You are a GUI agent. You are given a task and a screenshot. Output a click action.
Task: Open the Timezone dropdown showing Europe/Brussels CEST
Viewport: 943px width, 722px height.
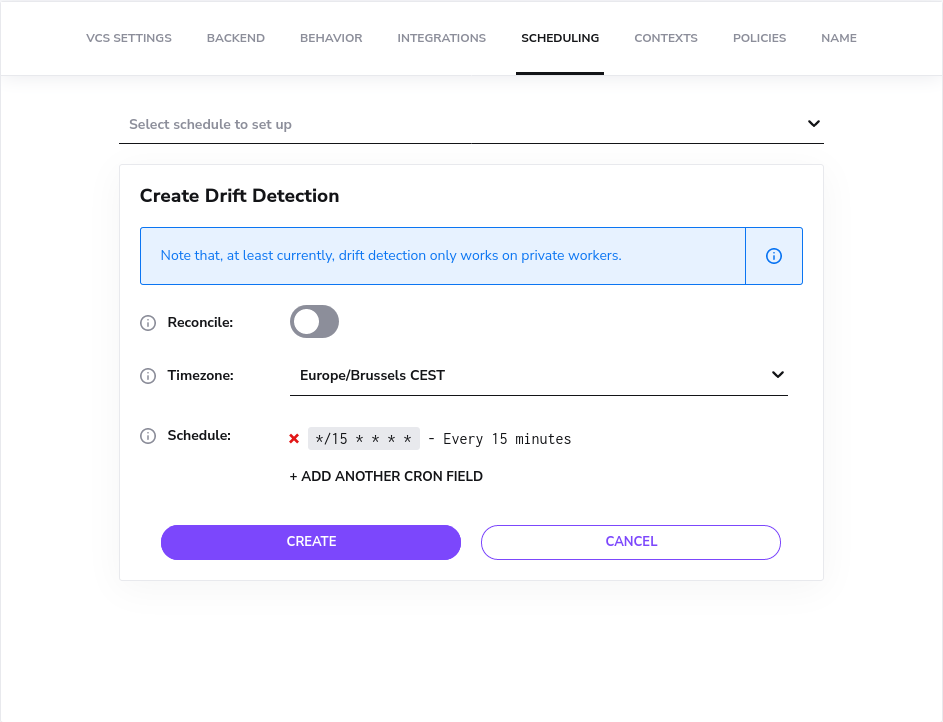(538, 376)
